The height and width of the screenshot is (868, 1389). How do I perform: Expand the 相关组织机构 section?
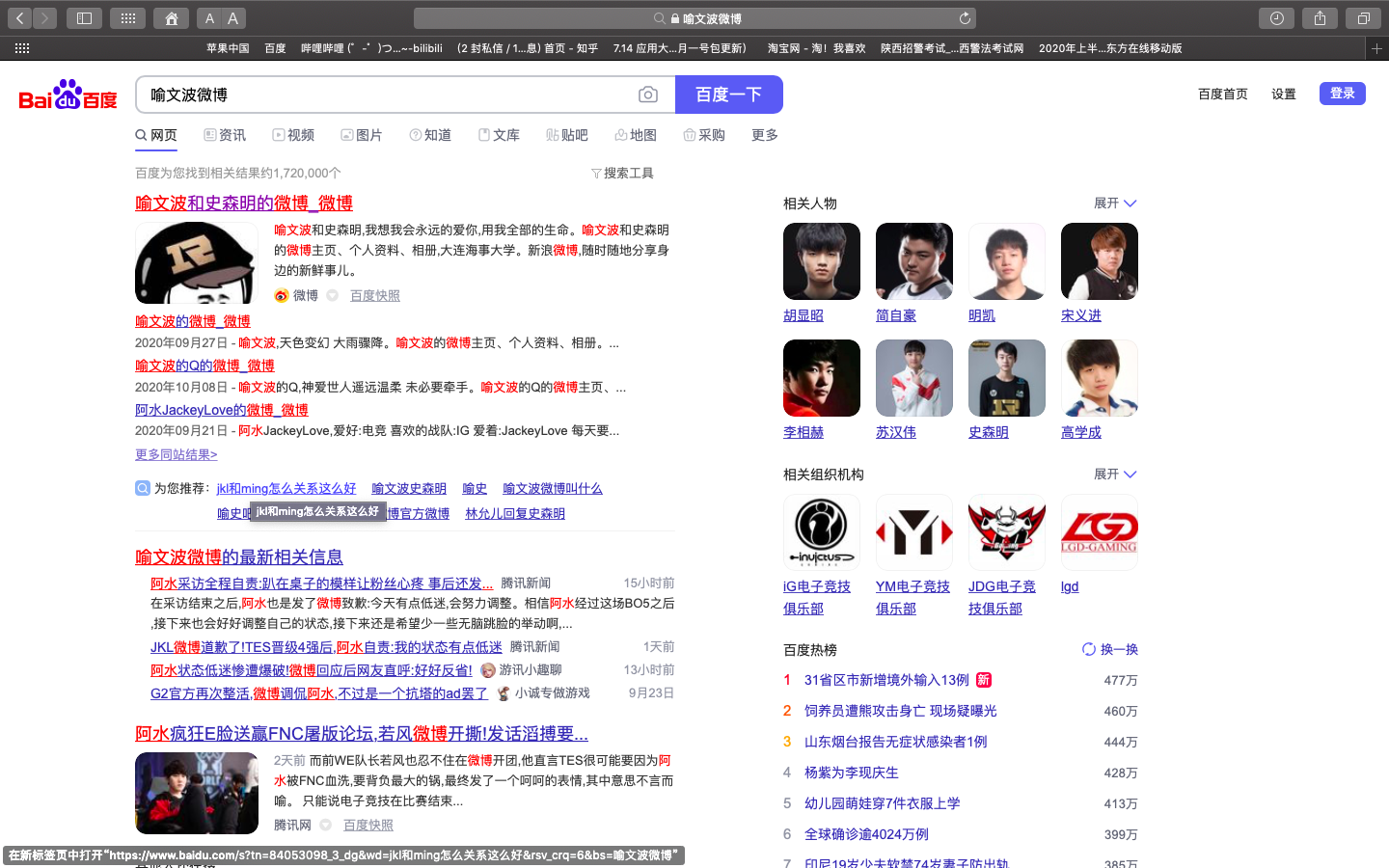[x=1116, y=475]
